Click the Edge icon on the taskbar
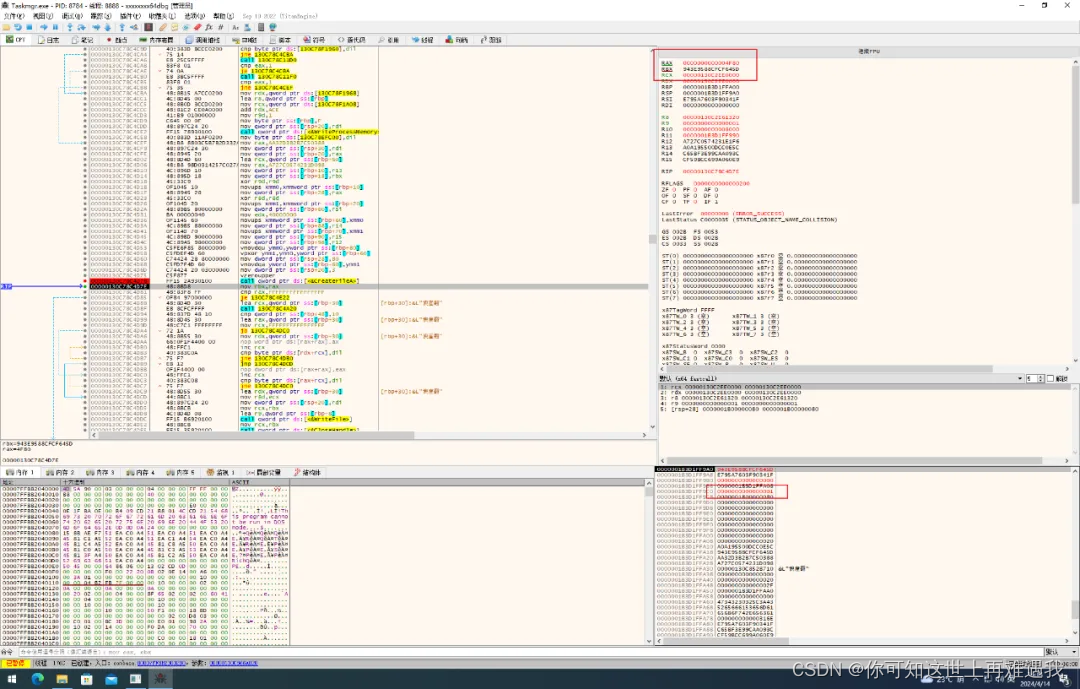 [37, 679]
